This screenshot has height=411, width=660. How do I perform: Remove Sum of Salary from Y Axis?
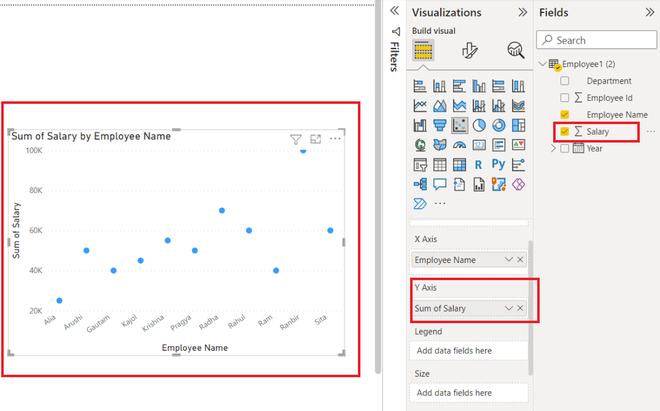pos(520,308)
